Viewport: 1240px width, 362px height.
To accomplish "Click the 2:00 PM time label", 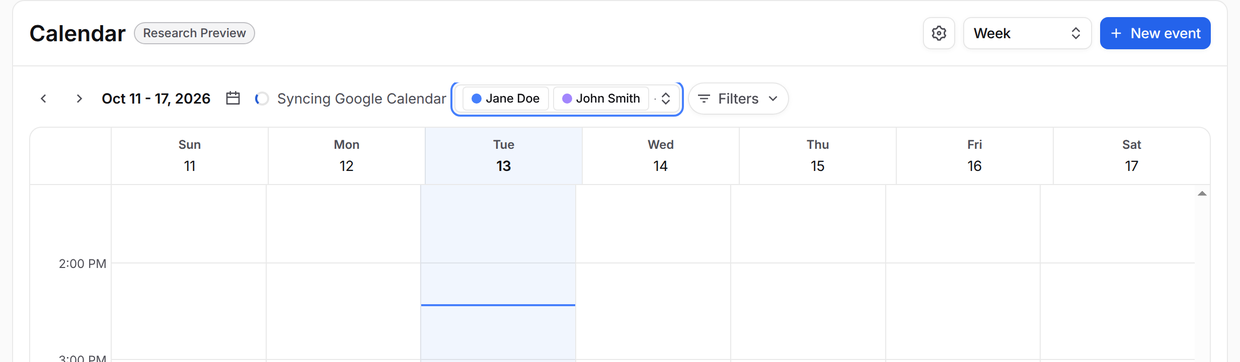I will pos(82,264).
